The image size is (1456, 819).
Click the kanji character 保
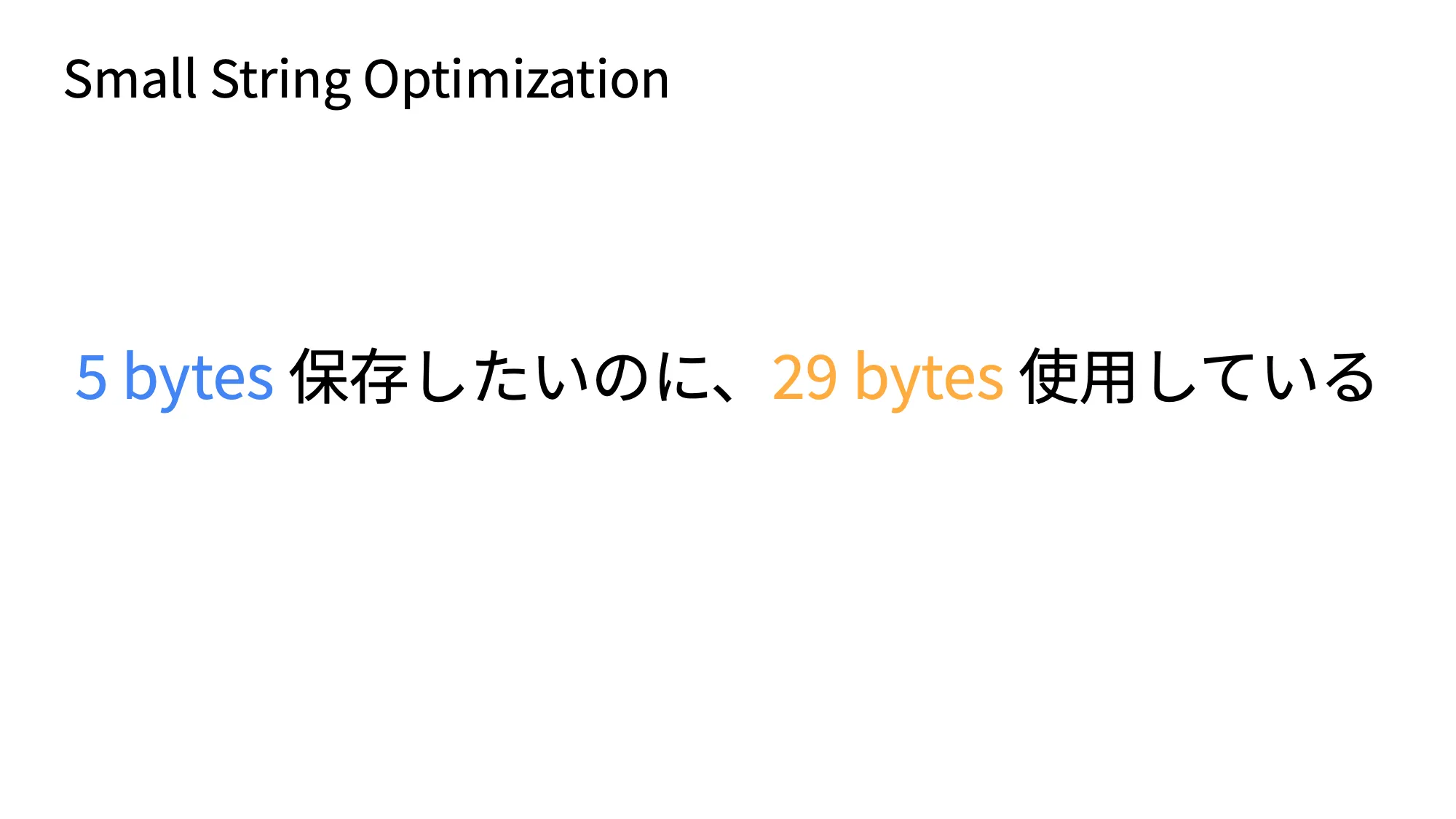tap(319, 376)
